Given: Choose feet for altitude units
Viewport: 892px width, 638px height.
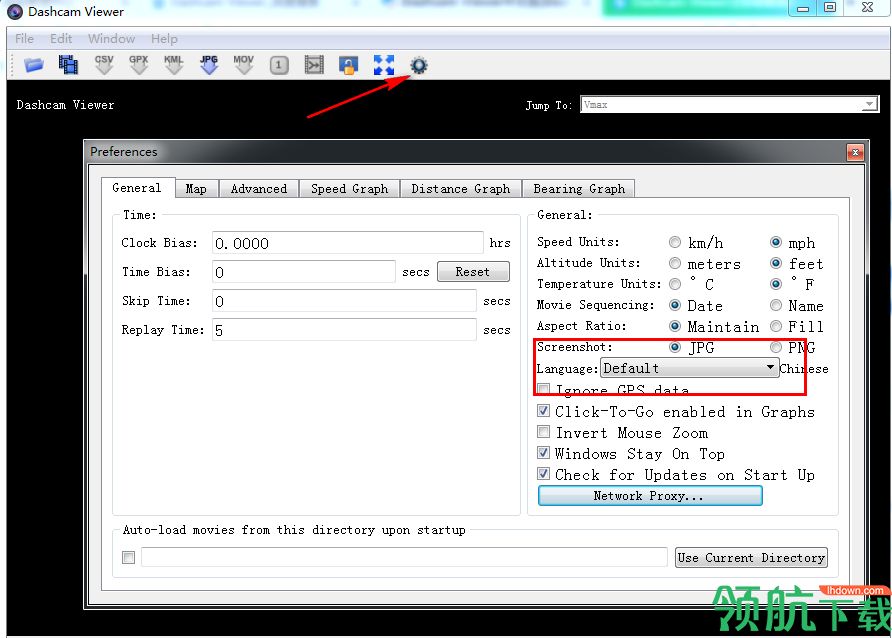Looking at the screenshot, I should point(775,263).
